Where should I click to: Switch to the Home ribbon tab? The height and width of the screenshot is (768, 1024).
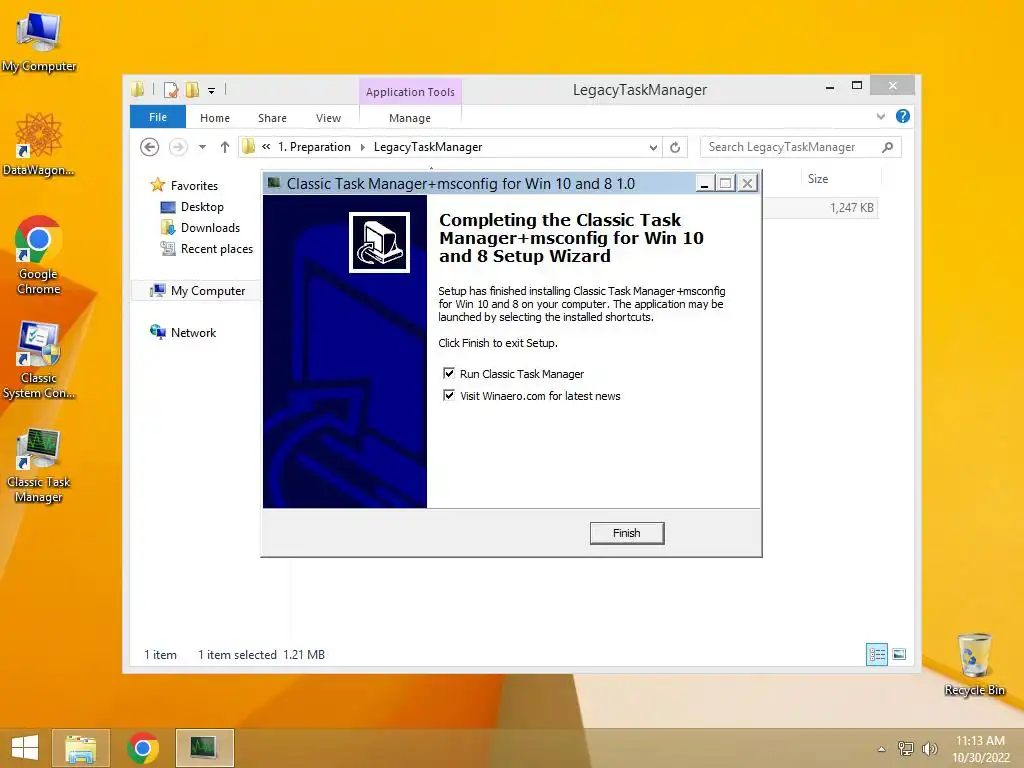(215, 118)
